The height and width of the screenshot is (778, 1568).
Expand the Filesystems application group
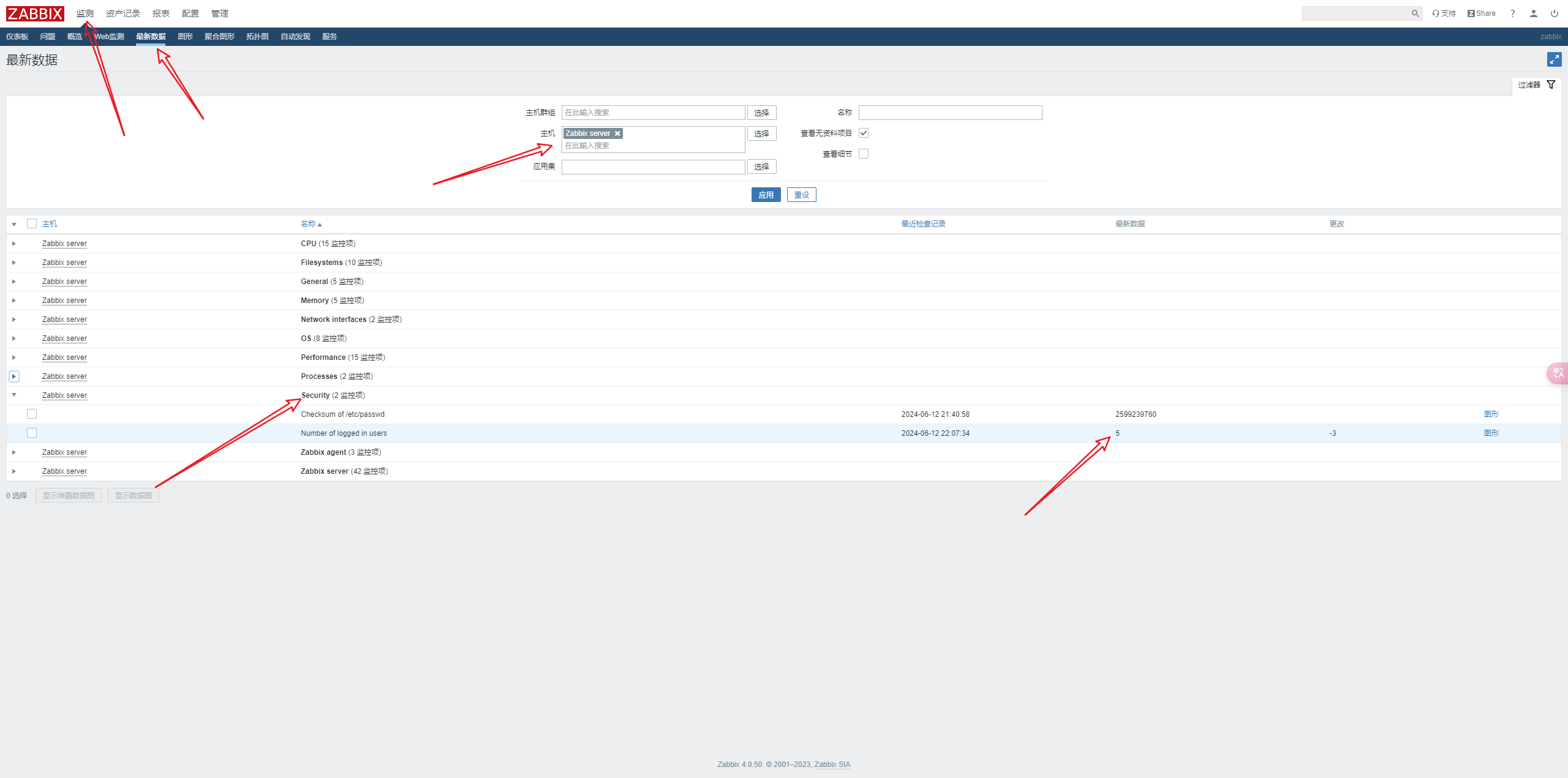pos(14,263)
